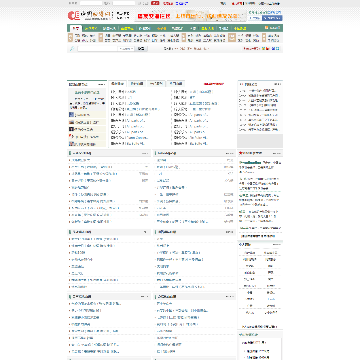The height and width of the screenshot is (360, 360).
Task: Click the first blue icon in left sidebar list
Action: (71, 114)
